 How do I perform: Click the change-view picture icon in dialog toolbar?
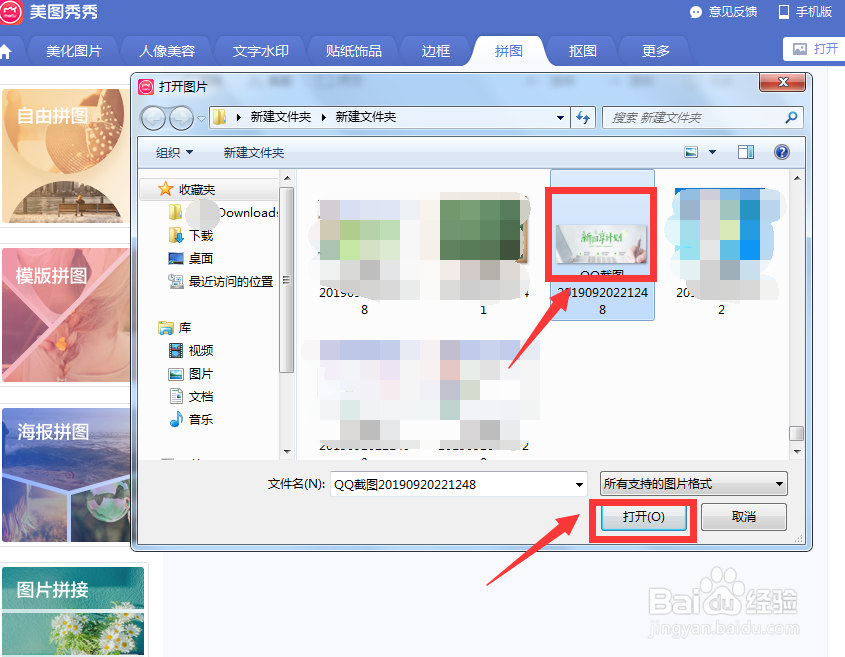(x=692, y=152)
